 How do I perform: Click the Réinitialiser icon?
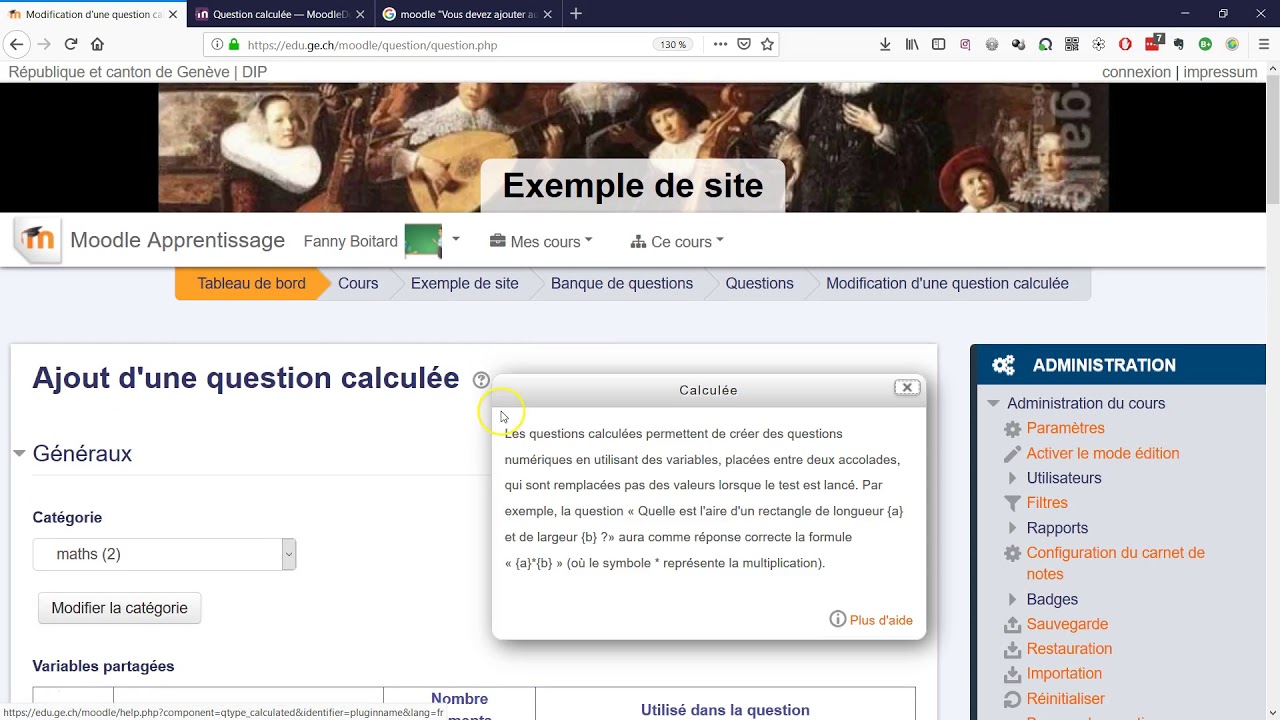coord(1012,700)
